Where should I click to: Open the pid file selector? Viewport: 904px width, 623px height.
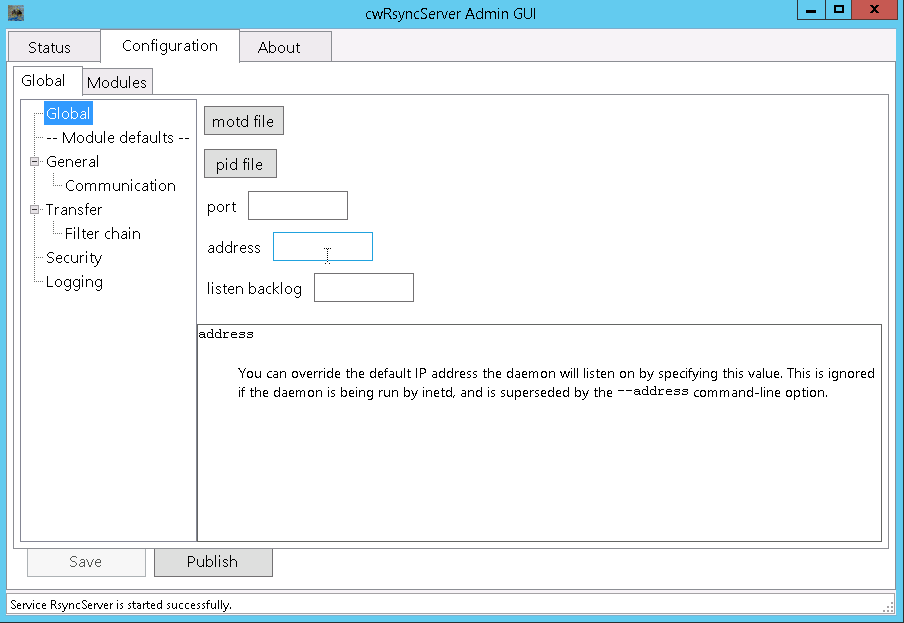pyautogui.click(x=240, y=163)
